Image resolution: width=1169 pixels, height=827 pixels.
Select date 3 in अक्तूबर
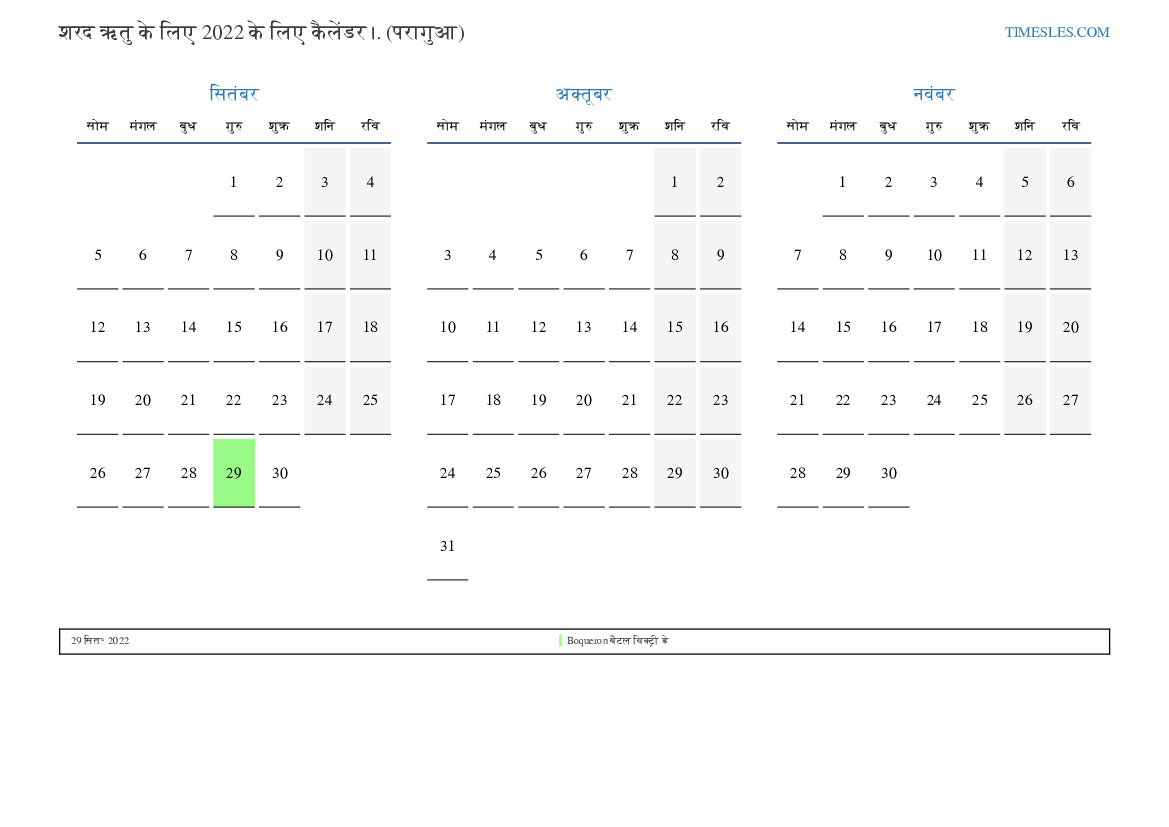pos(447,255)
